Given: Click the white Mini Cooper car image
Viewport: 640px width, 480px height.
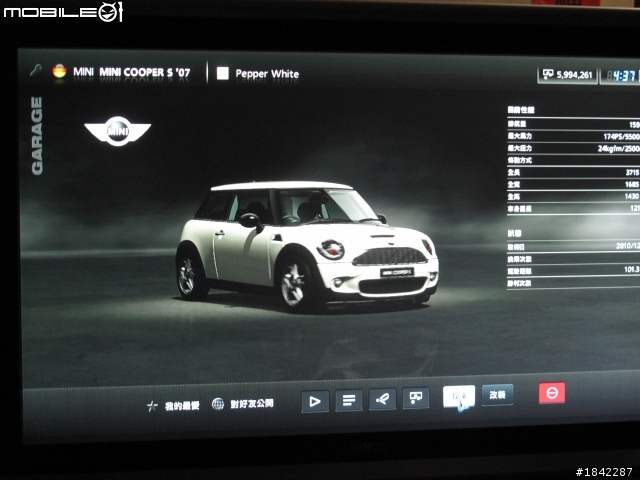Looking at the screenshot, I should click(x=307, y=247).
